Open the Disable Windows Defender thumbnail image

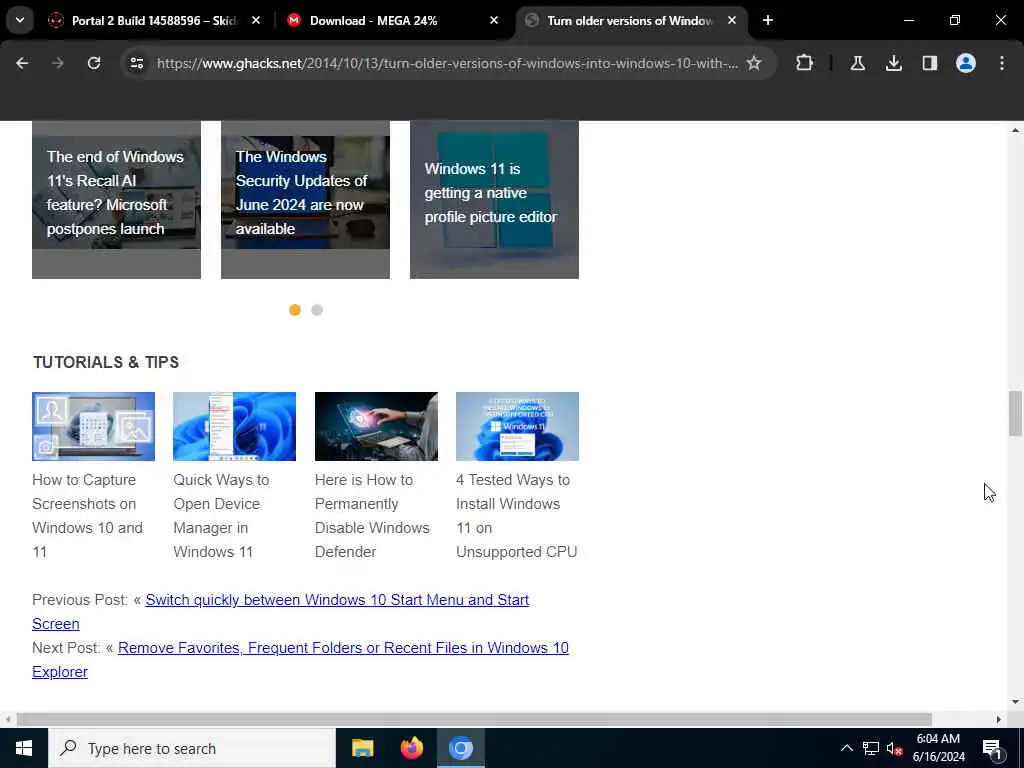[376, 426]
